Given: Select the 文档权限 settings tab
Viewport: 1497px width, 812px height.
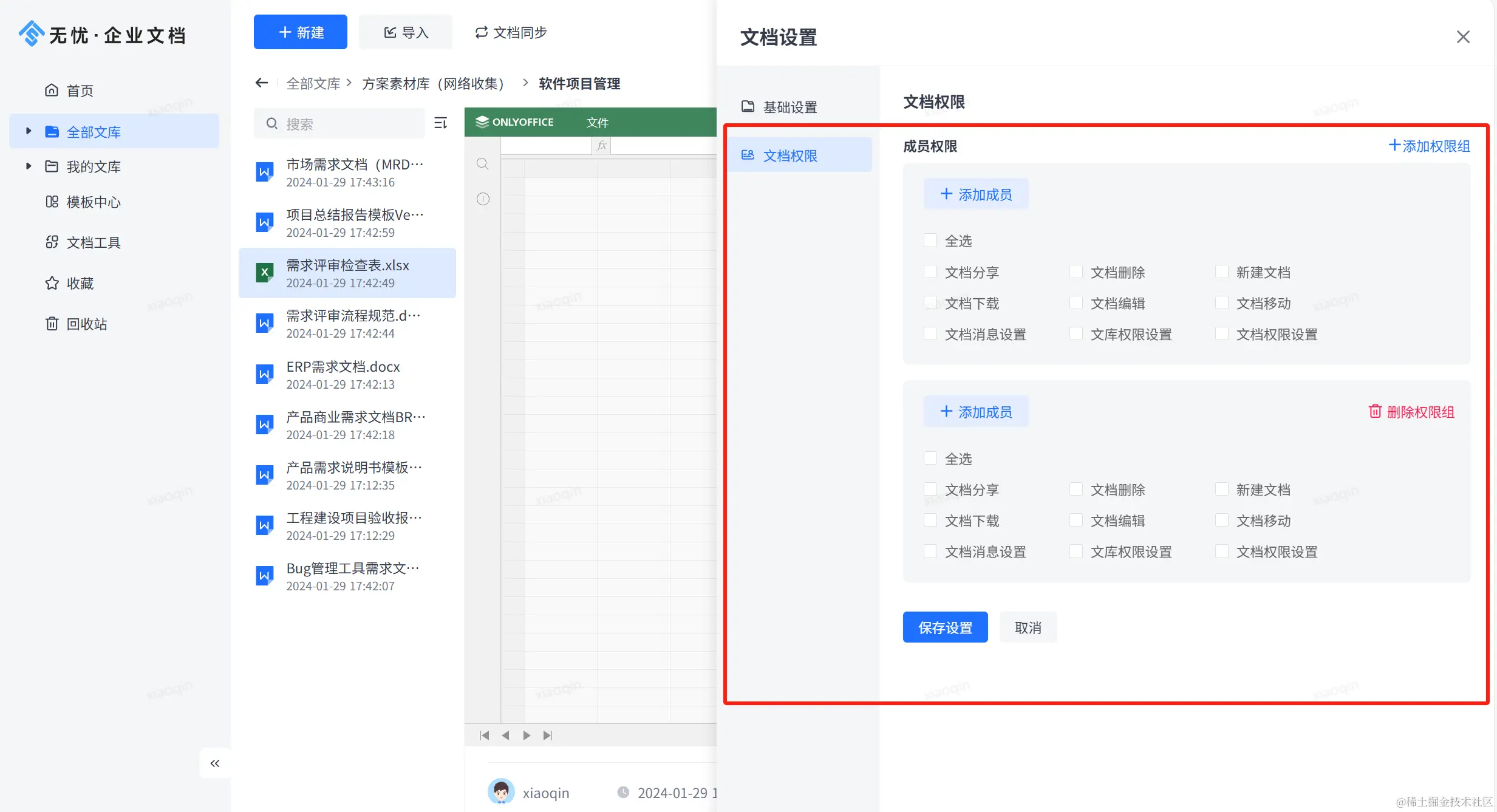Looking at the screenshot, I should point(789,156).
